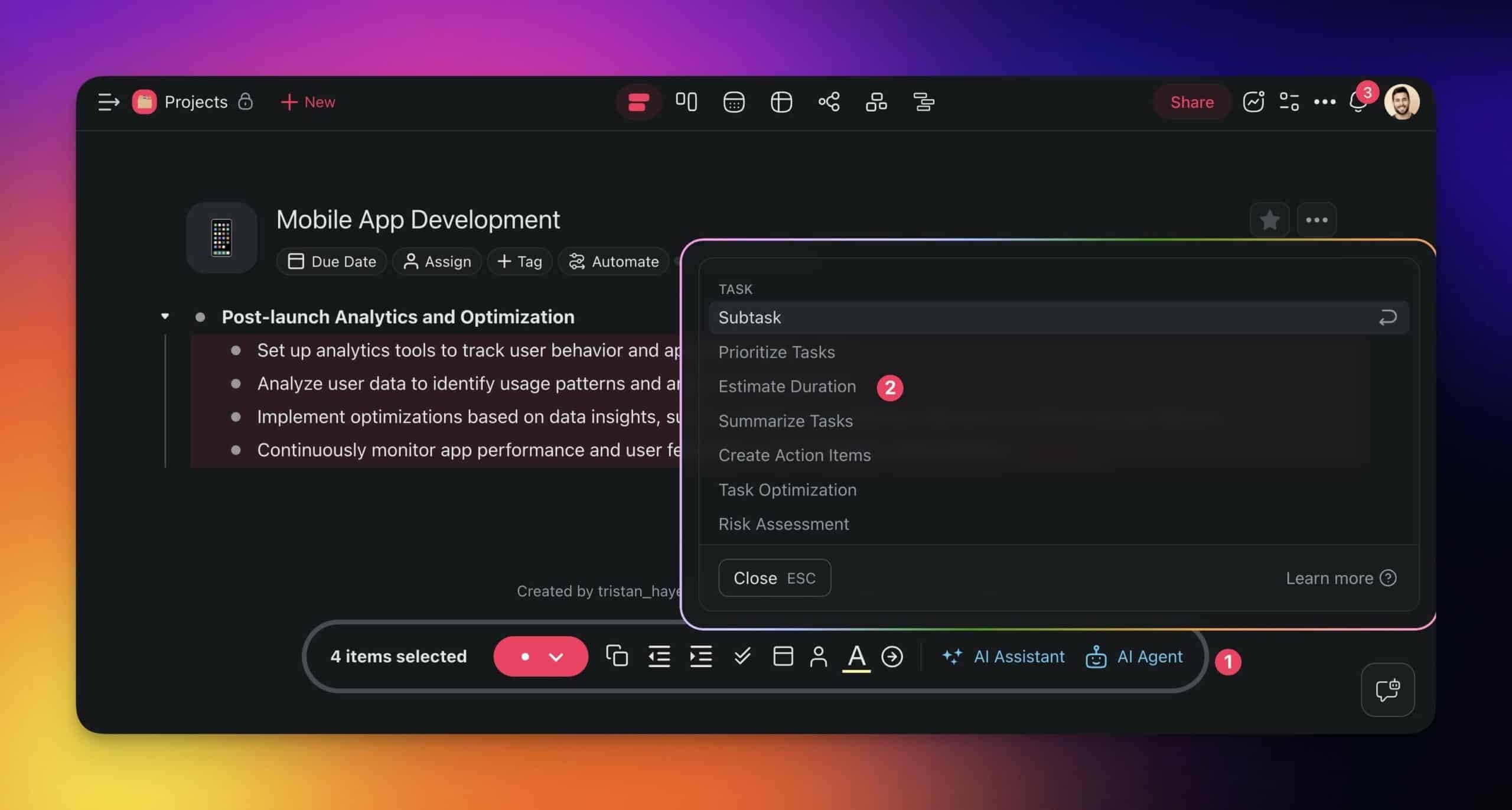The width and height of the screenshot is (1512, 810).
Task: Choose Risk Assessment menu entry
Action: point(783,524)
